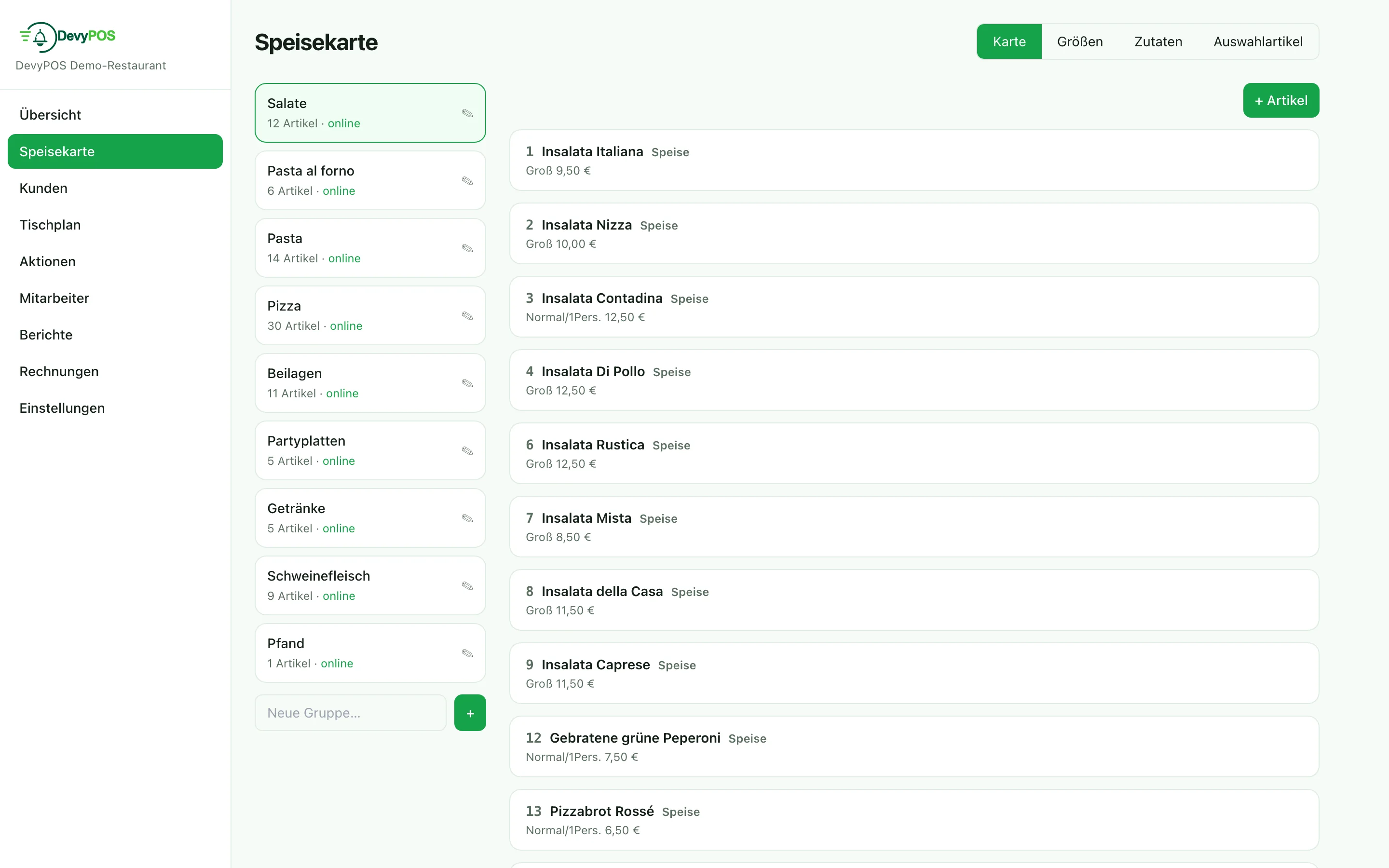Image resolution: width=1389 pixels, height=868 pixels.
Task: Open the Getränke group
Action: (x=370, y=518)
